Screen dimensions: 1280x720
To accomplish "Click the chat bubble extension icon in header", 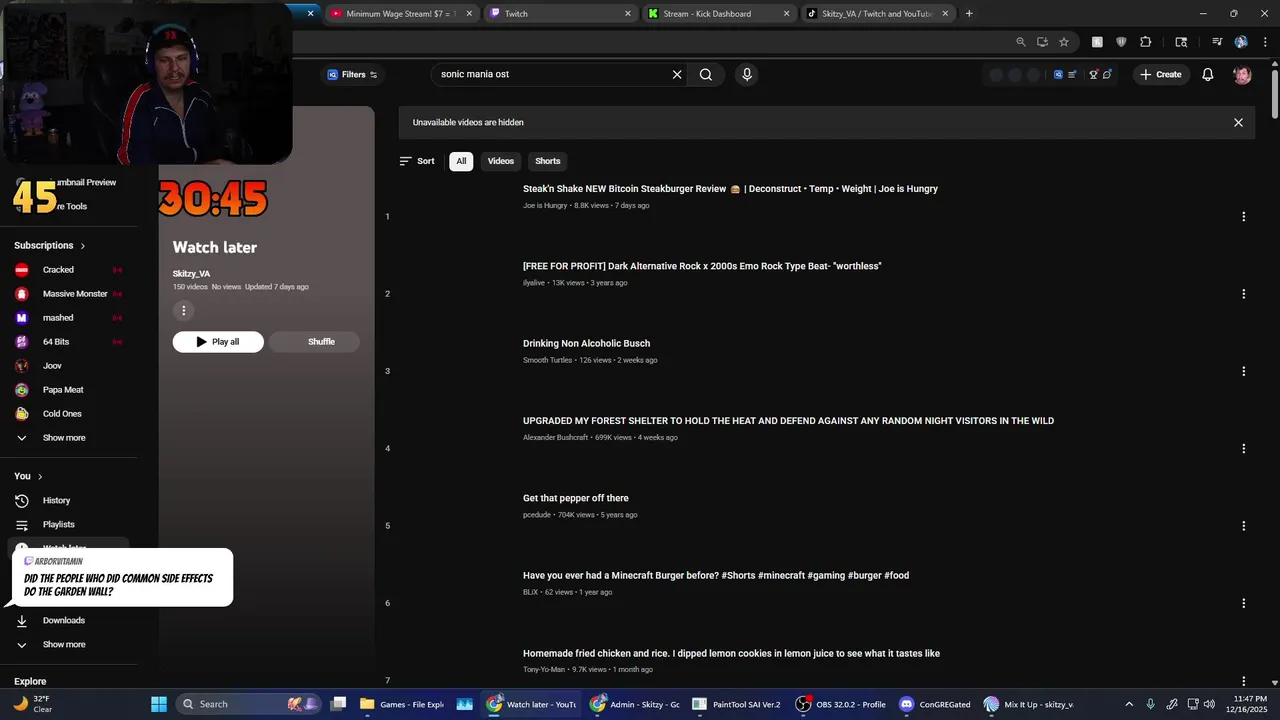I will click(x=1107, y=74).
